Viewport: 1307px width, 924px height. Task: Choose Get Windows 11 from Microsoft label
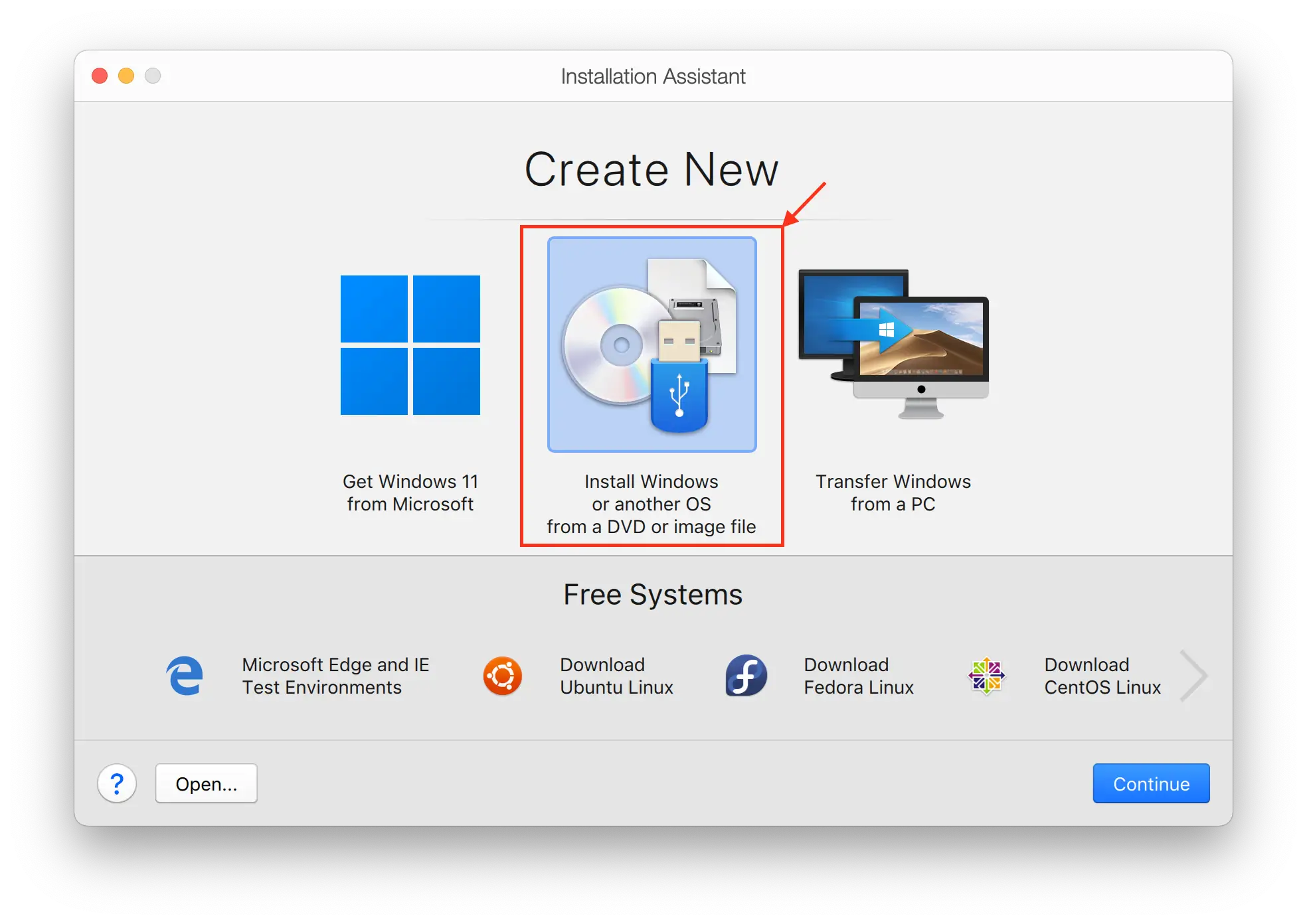coord(410,493)
